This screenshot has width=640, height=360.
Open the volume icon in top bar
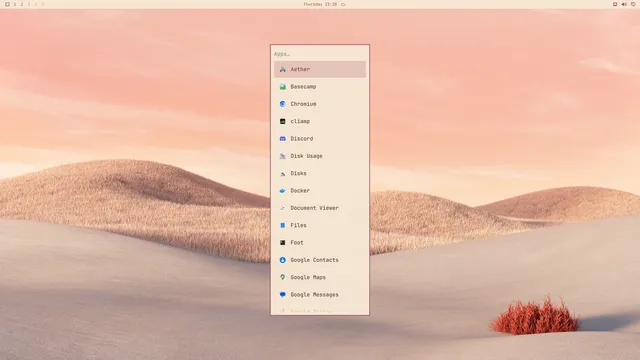coord(624,4)
